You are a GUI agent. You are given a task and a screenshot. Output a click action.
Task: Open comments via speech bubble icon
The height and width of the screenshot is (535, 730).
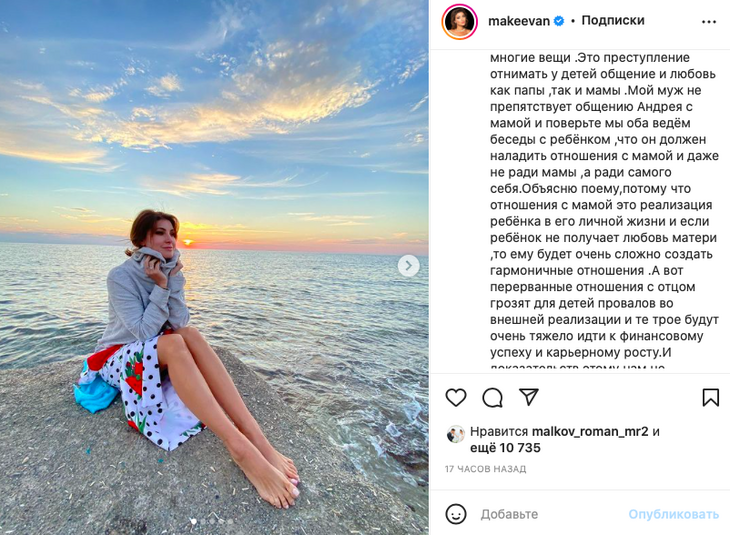pyautogui.click(x=492, y=398)
